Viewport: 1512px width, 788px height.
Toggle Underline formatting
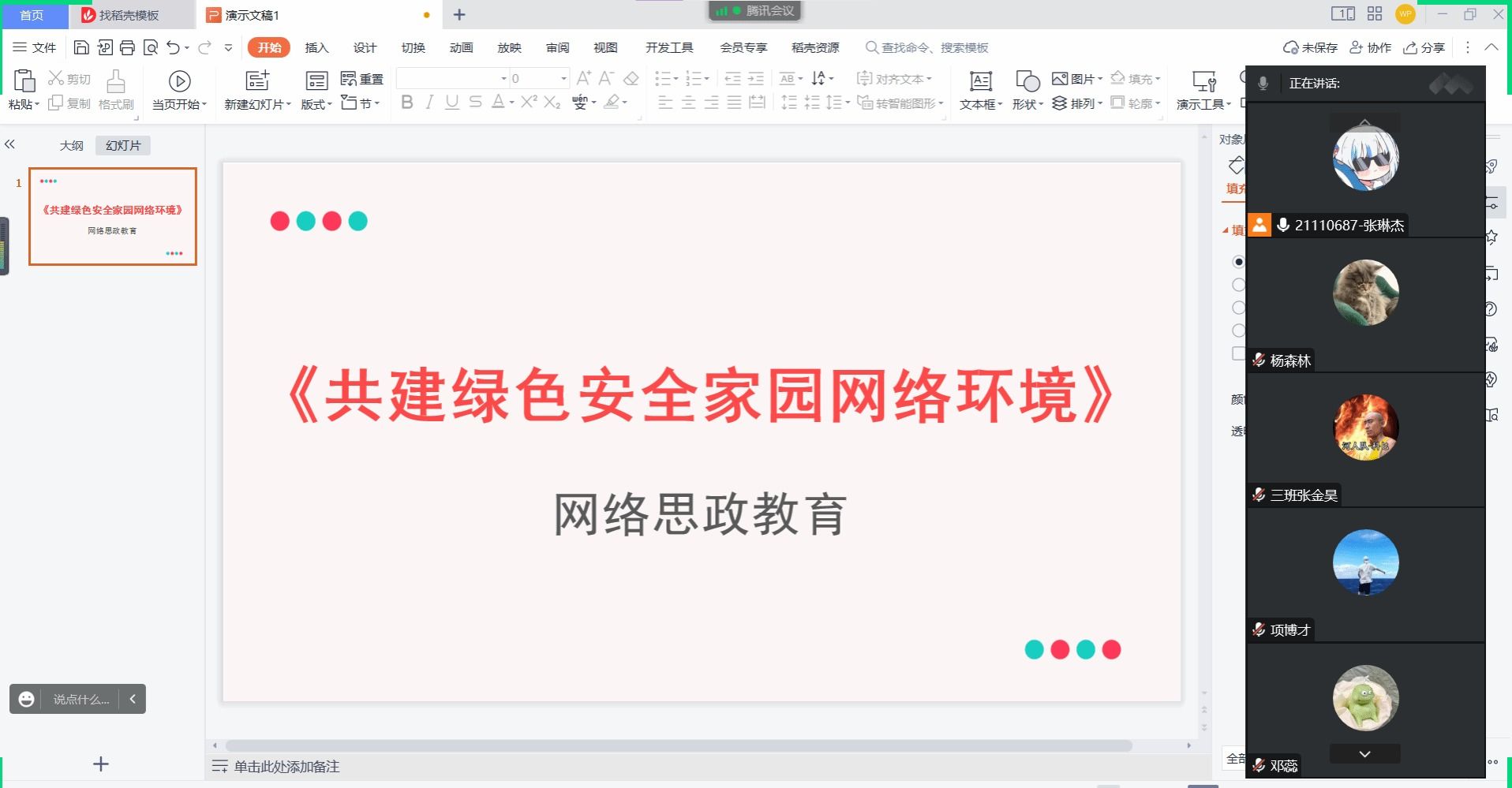[451, 103]
